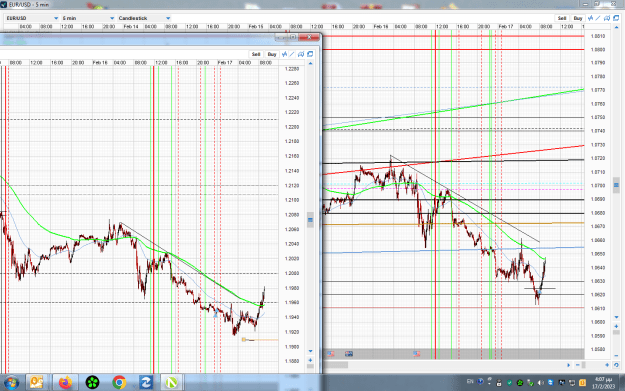The width and height of the screenshot is (625, 391).
Task: Maximize the front chart window
Action: pyautogui.click(x=293, y=37)
